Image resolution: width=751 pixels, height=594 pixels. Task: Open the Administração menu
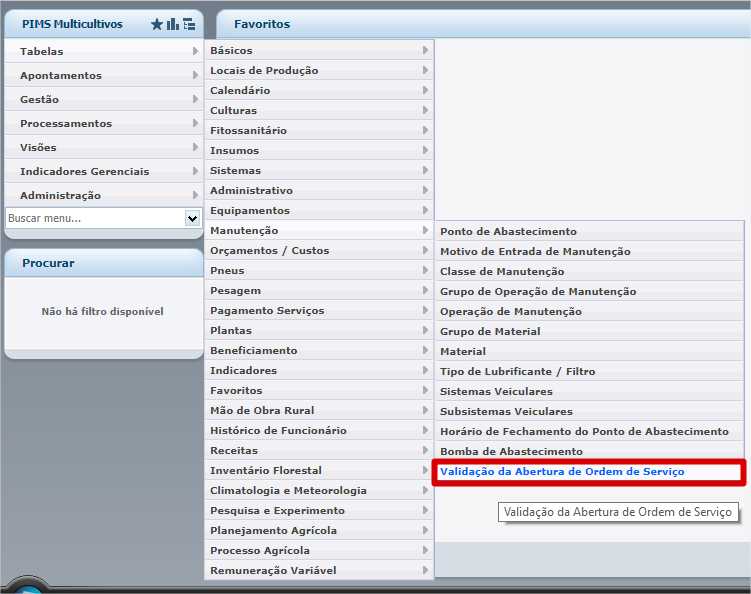pos(103,195)
